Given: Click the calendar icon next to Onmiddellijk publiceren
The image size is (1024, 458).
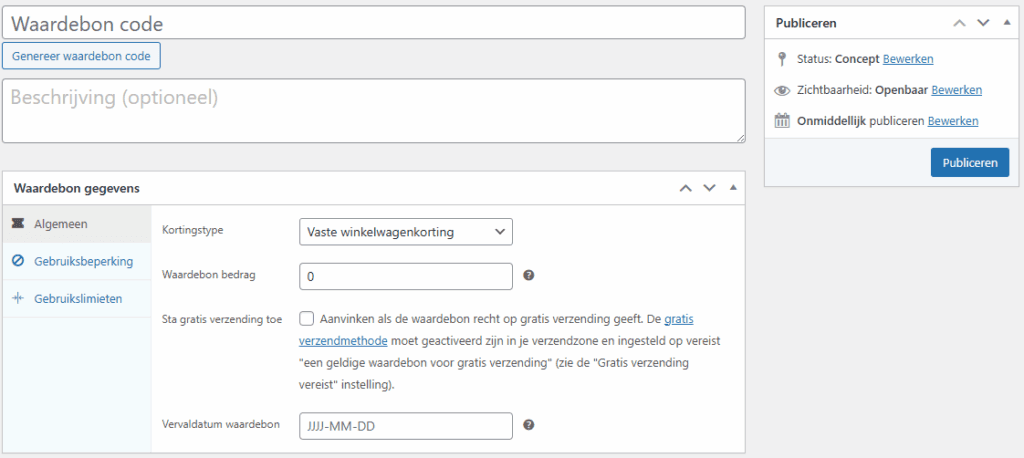Looking at the screenshot, I should click(x=783, y=121).
